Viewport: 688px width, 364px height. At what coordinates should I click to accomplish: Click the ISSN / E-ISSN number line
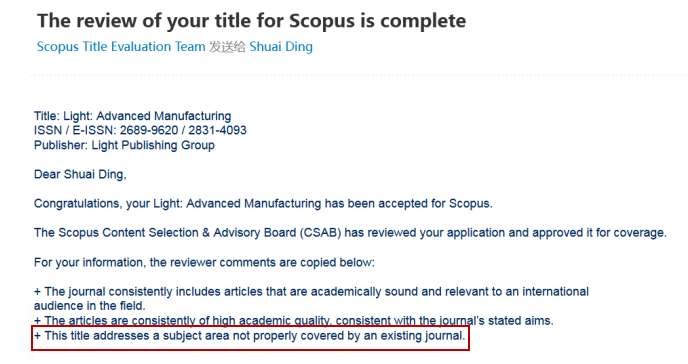140,130
